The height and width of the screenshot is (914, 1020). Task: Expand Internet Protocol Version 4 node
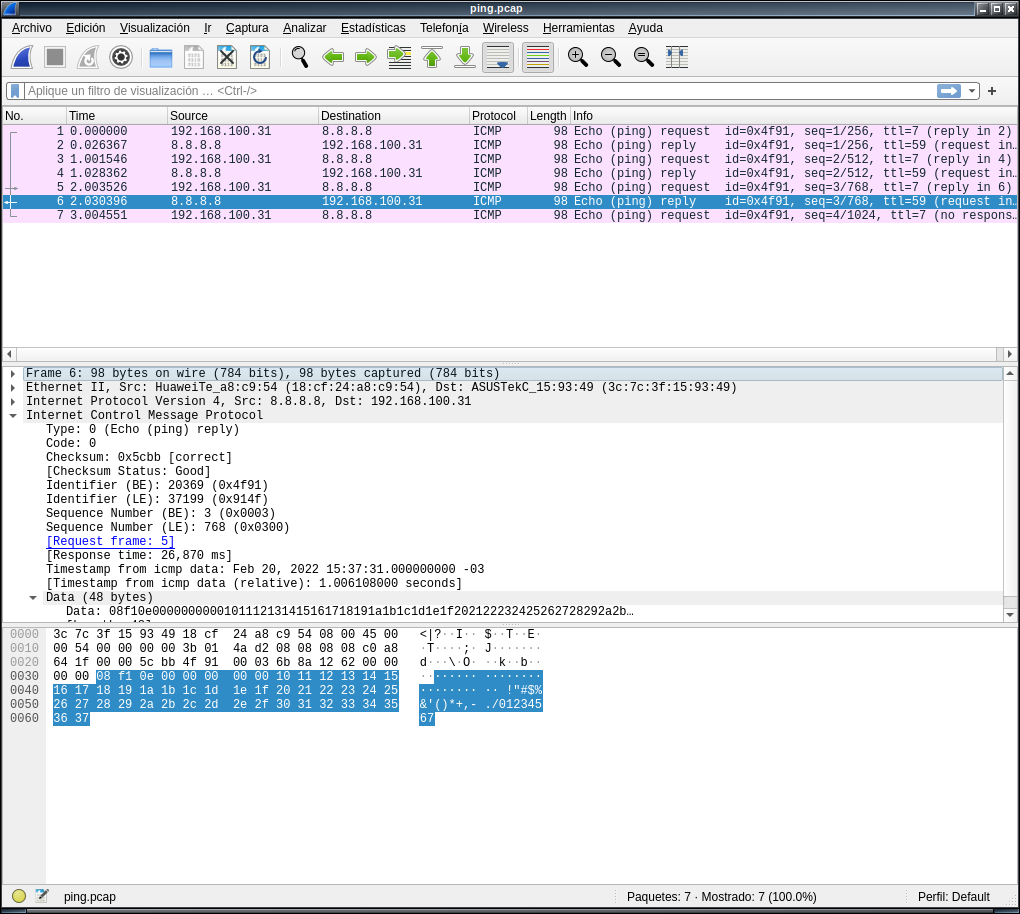click(13, 401)
